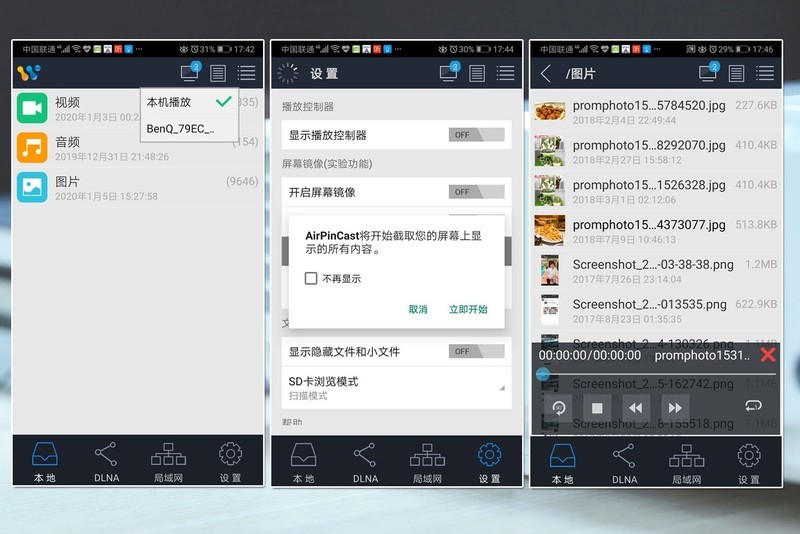This screenshot has height=534, width=800.
Task: Tap 取消 in the AirPinCast dialog
Action: point(418,309)
